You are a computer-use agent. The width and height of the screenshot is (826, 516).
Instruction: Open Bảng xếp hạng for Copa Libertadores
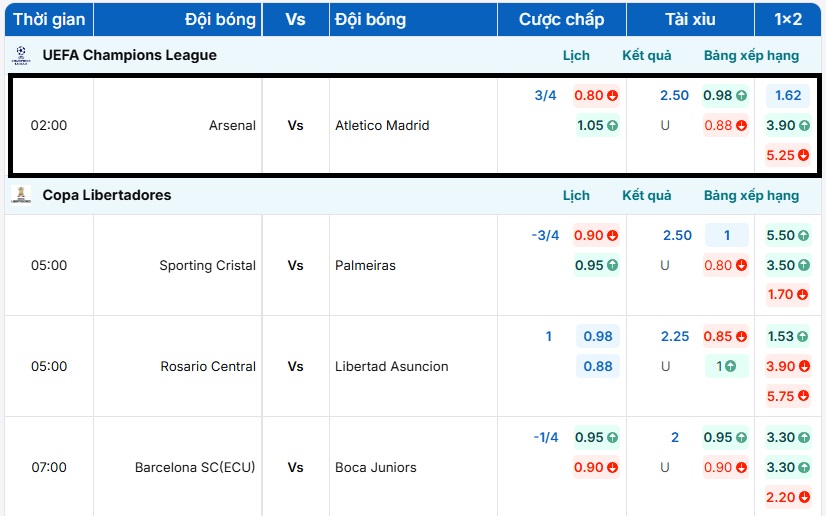click(751, 195)
